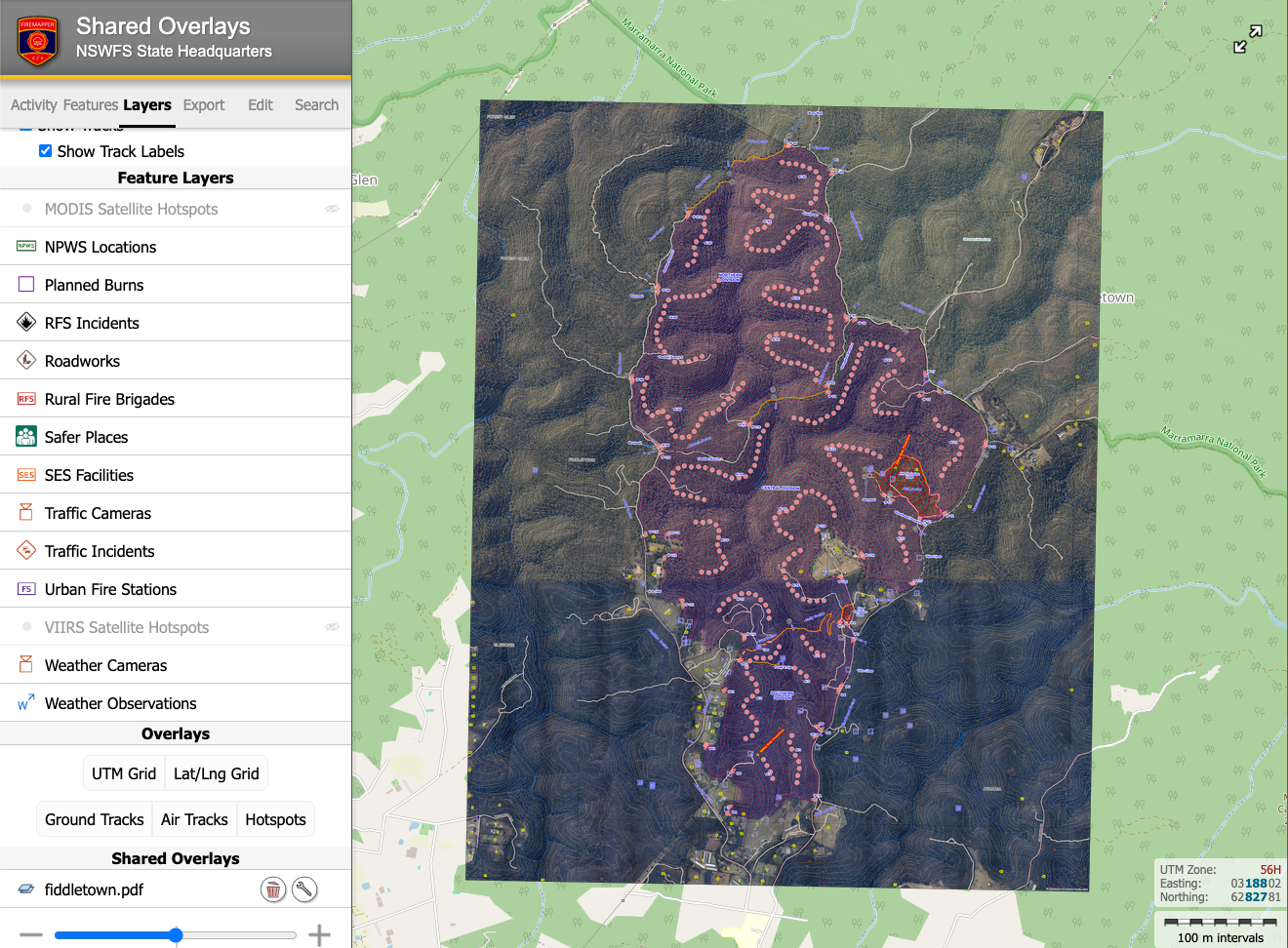The width and height of the screenshot is (1288, 948).
Task: Switch to the Export tab
Action: tap(204, 105)
